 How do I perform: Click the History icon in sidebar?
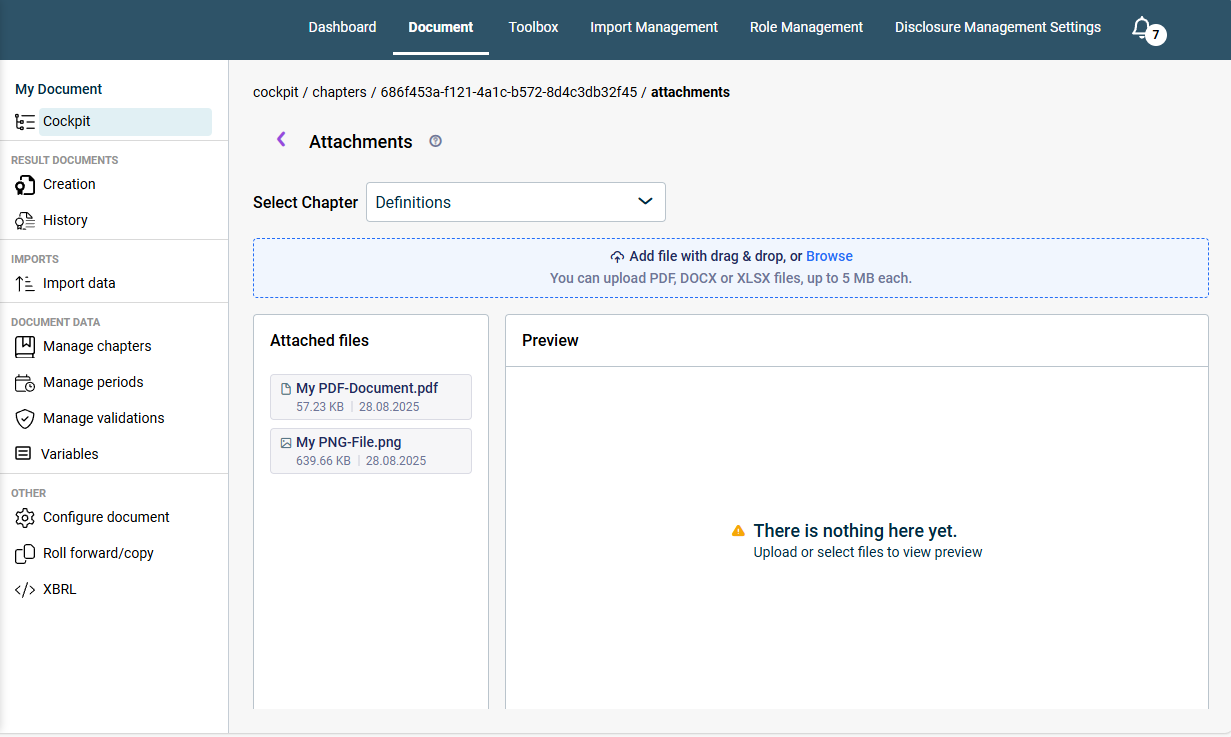click(x=25, y=221)
